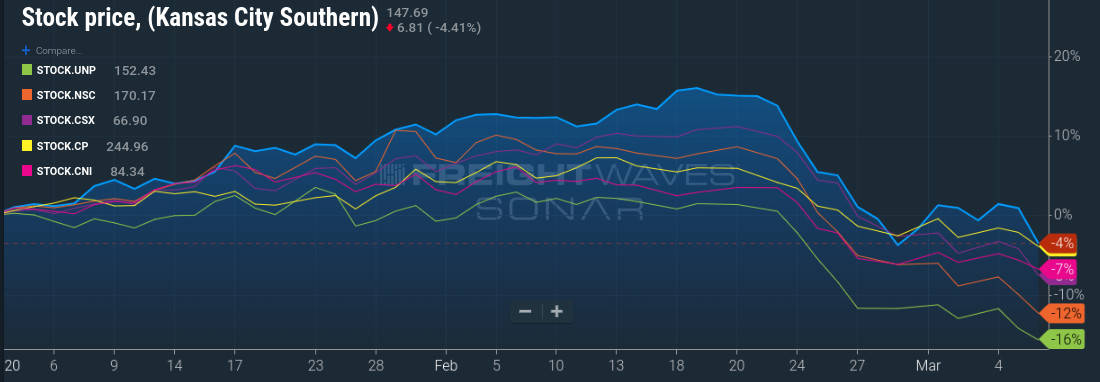Zoom out with the minus button

(x=525, y=312)
